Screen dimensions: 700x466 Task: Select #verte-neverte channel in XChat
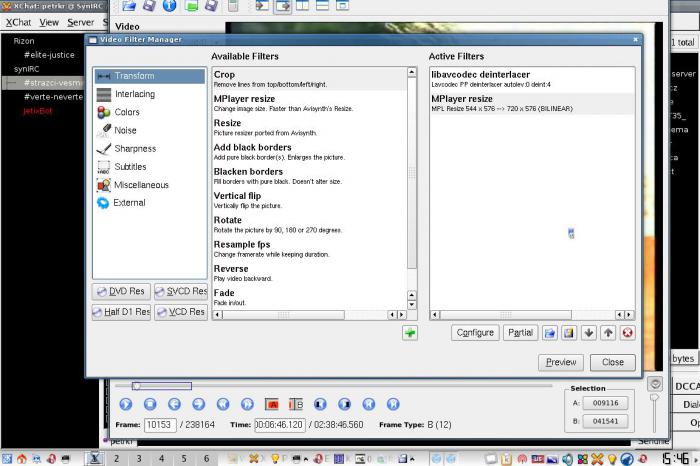pyautogui.click(x=53, y=97)
